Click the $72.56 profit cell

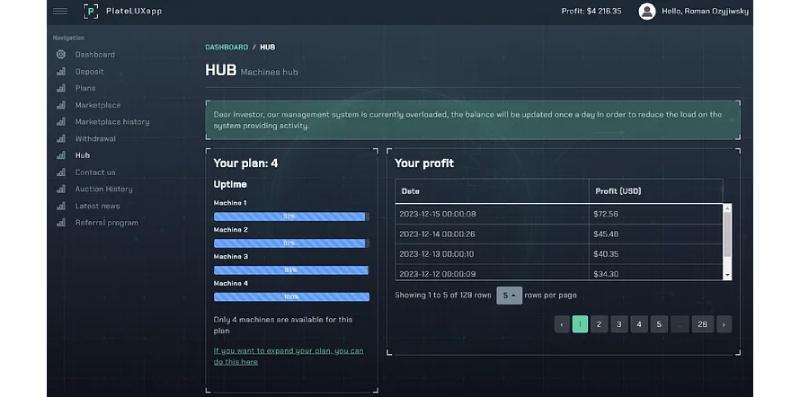pos(656,214)
